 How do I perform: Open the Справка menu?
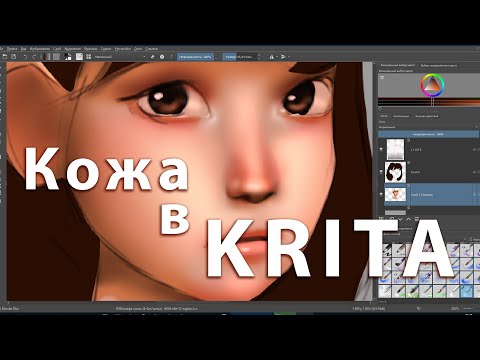point(151,49)
